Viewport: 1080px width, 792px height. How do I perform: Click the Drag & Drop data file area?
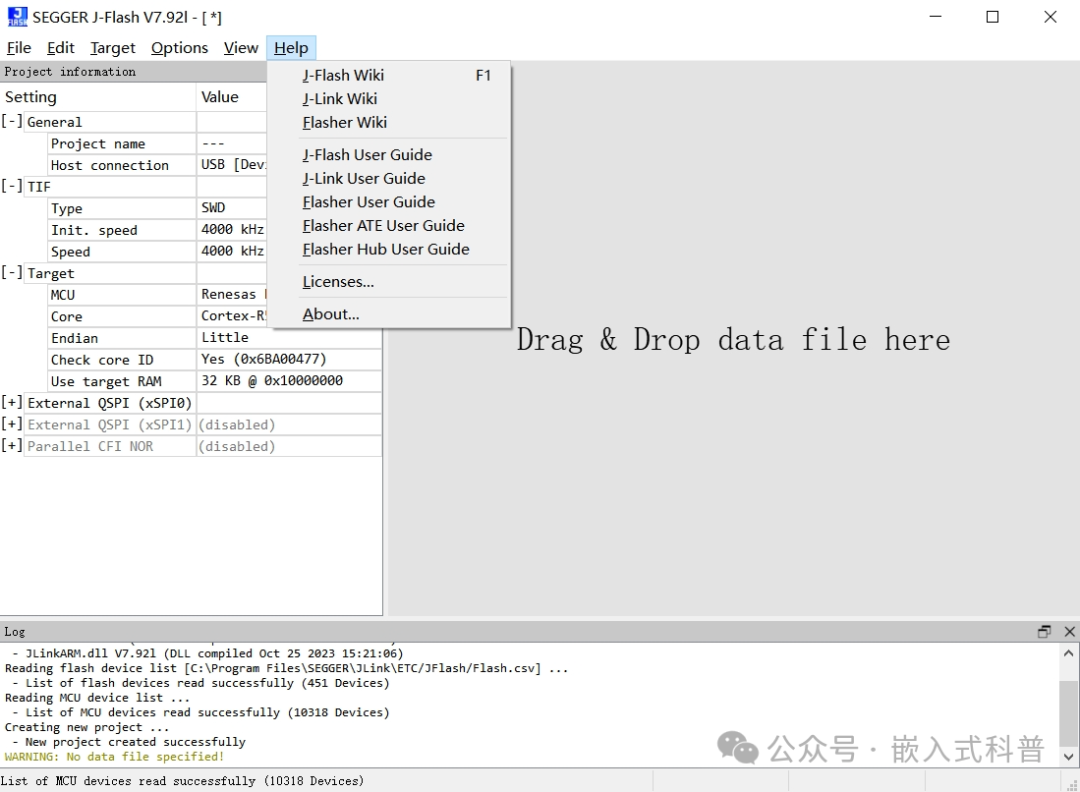[734, 340]
